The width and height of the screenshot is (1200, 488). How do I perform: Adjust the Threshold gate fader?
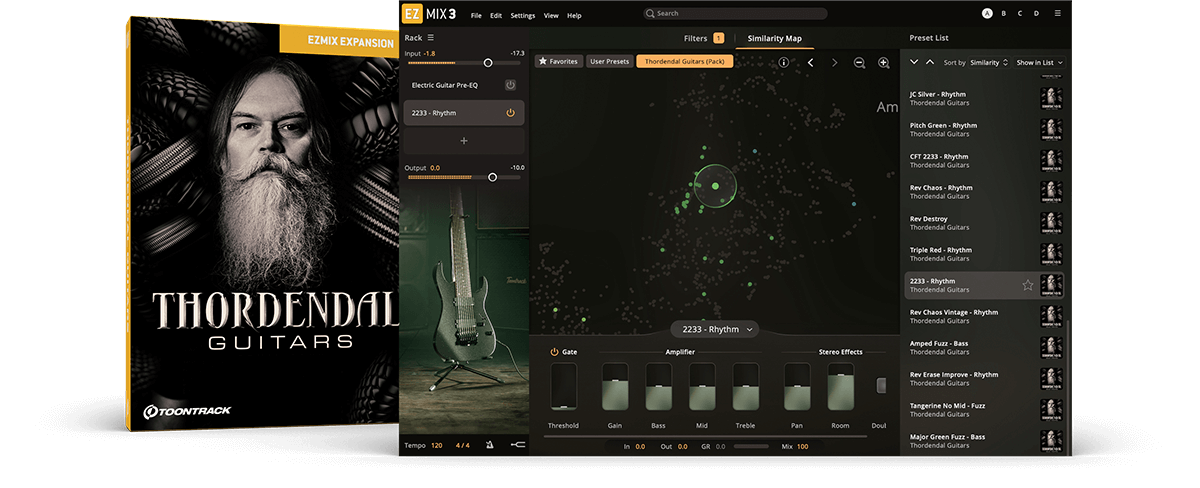(x=564, y=387)
